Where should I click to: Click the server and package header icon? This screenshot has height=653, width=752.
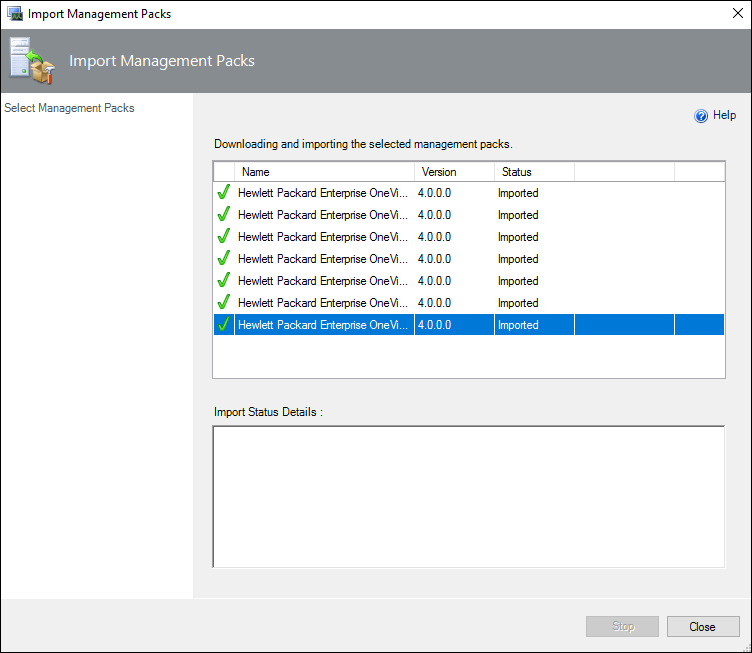point(32,61)
